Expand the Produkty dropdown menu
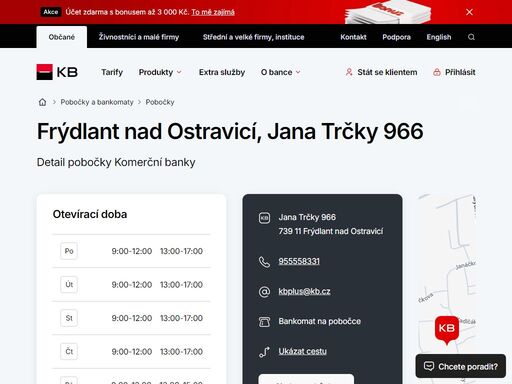 point(160,72)
